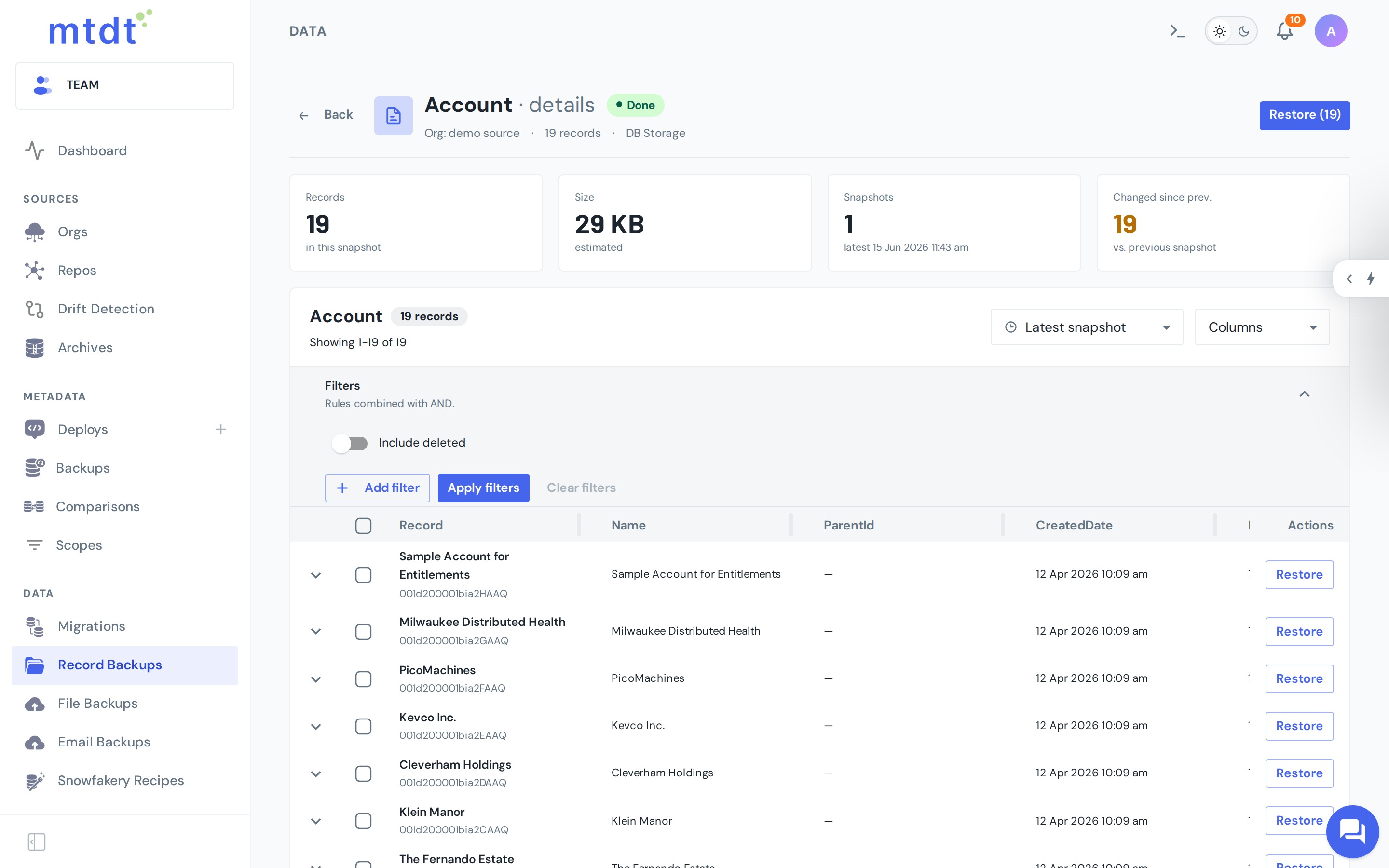Open Dashboard in sidebar
The image size is (1389, 868).
[124, 150]
